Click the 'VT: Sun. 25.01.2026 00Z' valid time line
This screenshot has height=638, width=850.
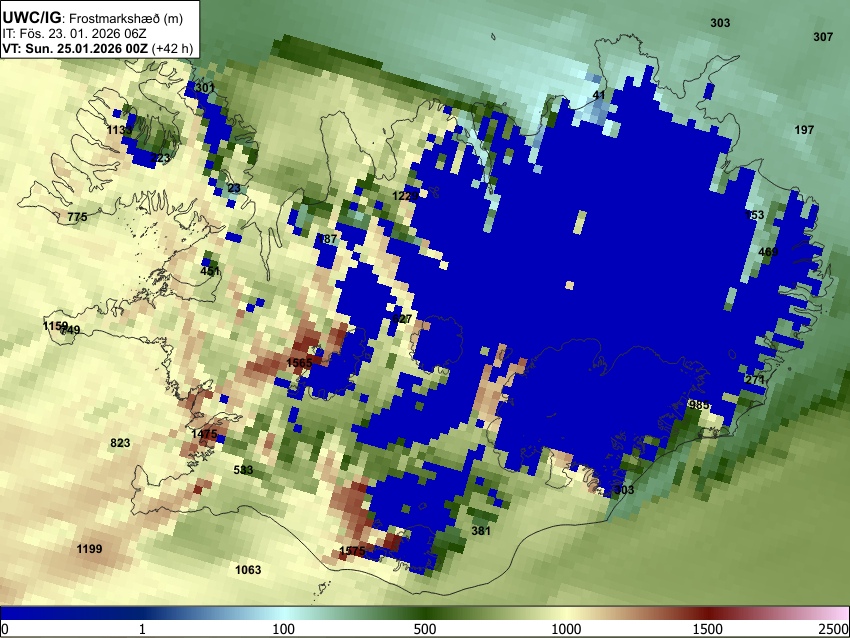75,48
